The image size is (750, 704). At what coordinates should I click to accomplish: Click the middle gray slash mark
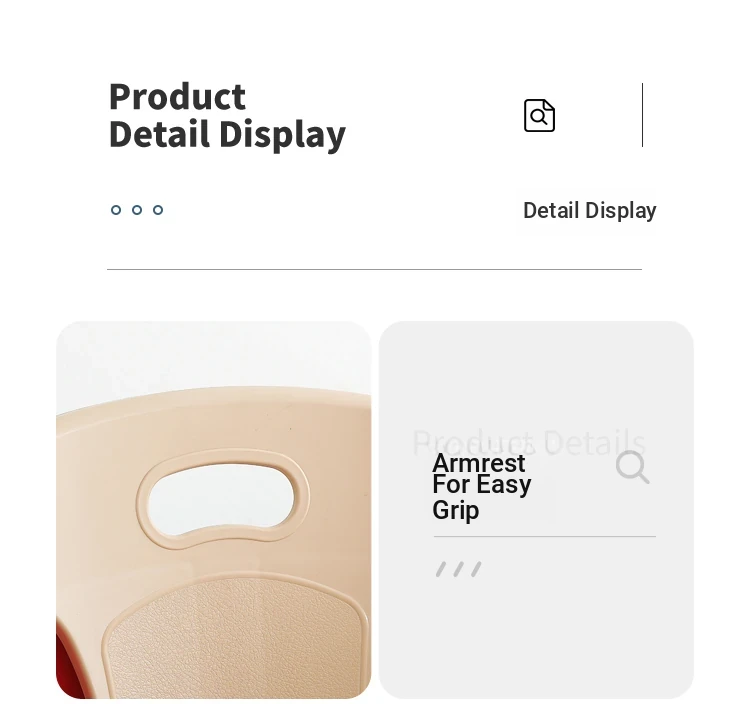pos(458,569)
